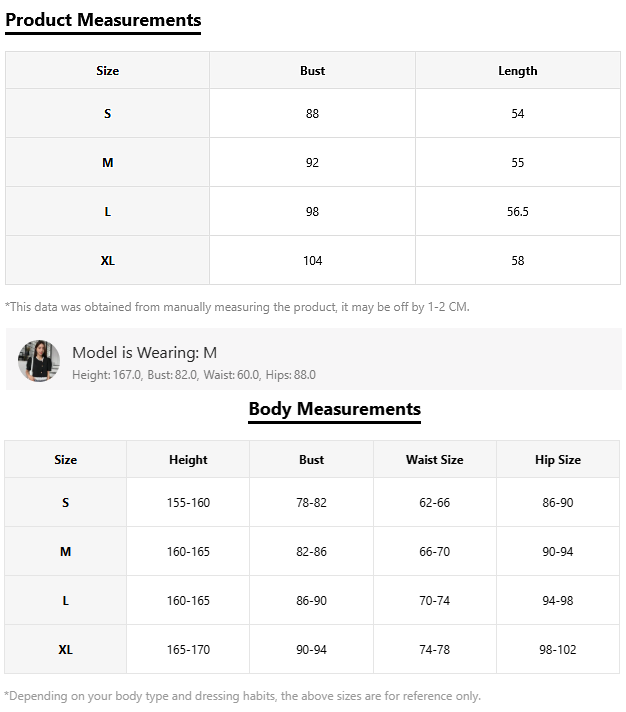Click the Body Measurements heading
Image resolution: width=626 pixels, height=712 pixels.
(334, 409)
